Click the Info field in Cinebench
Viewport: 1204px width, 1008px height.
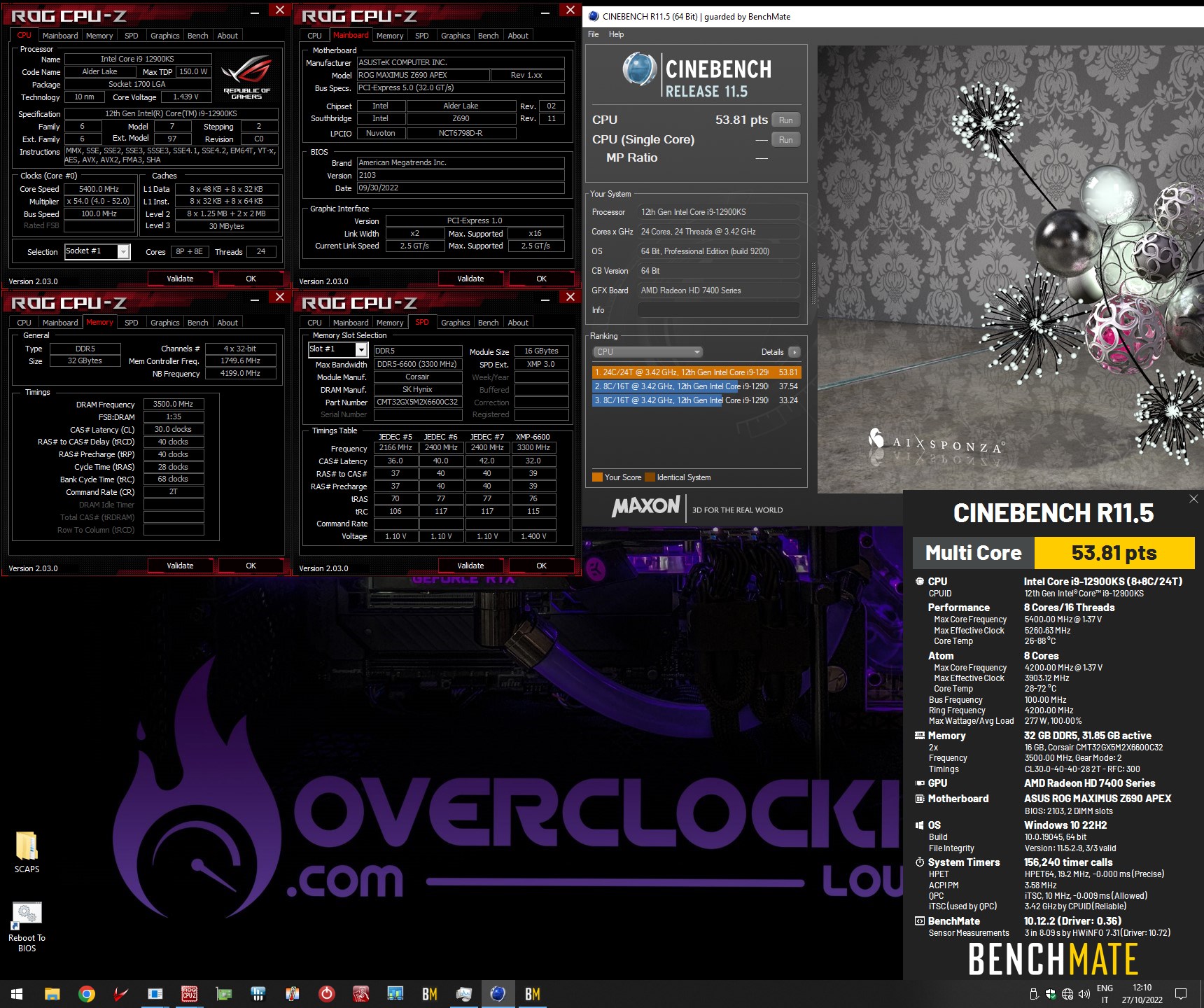click(718, 310)
